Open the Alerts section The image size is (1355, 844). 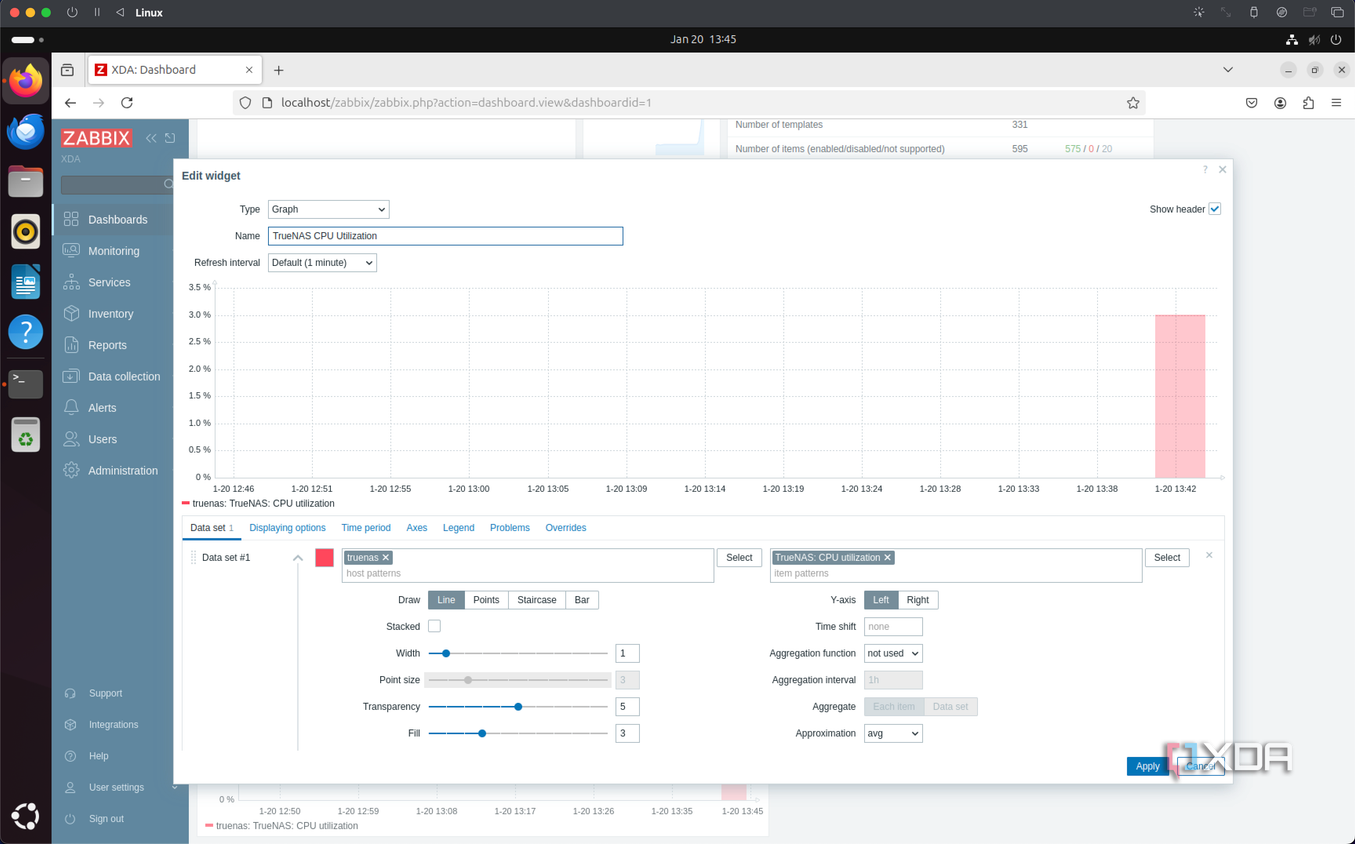(x=102, y=408)
